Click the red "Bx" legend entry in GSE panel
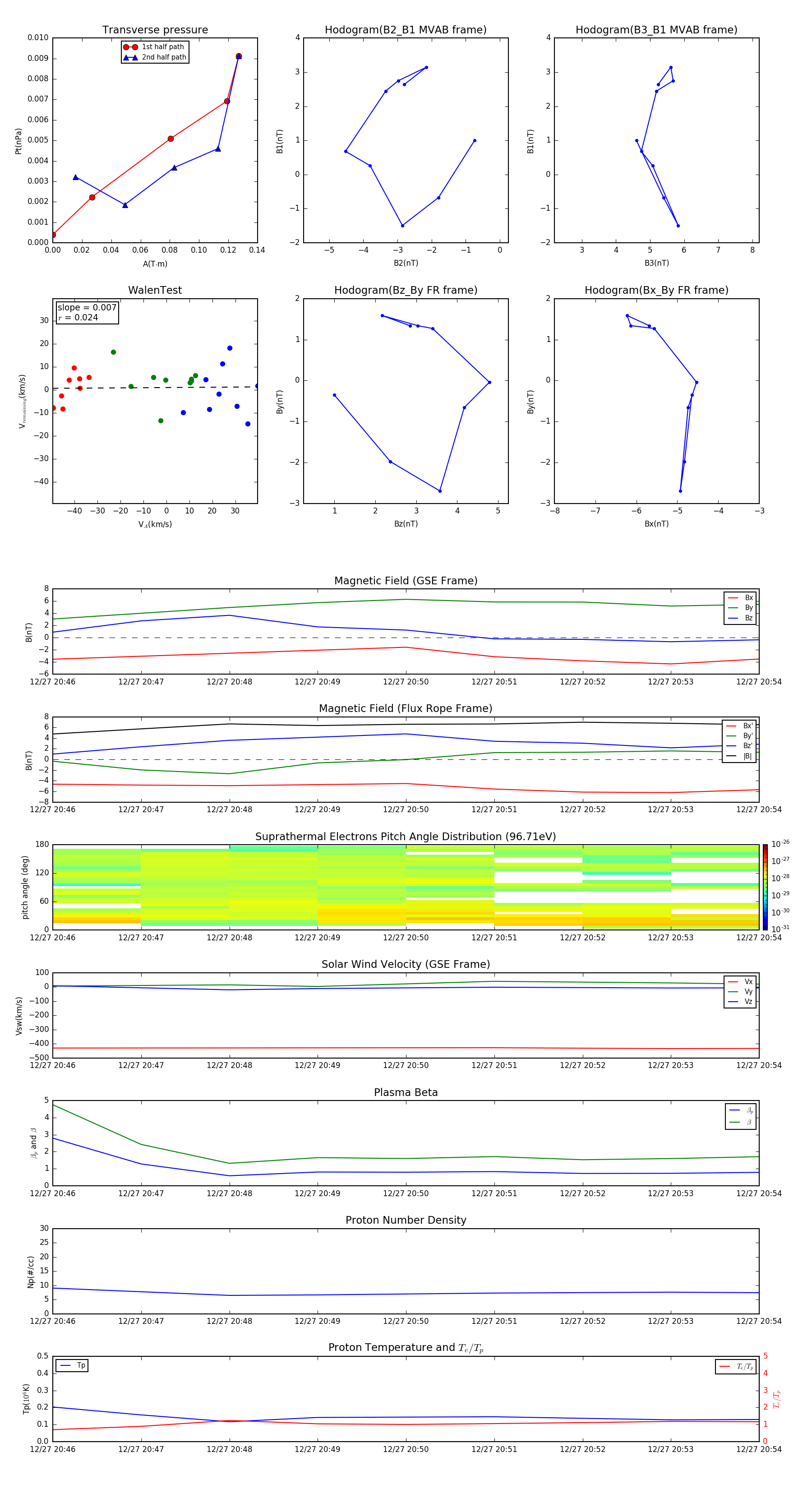Screen dimensions: 812x1489 (740, 598)
